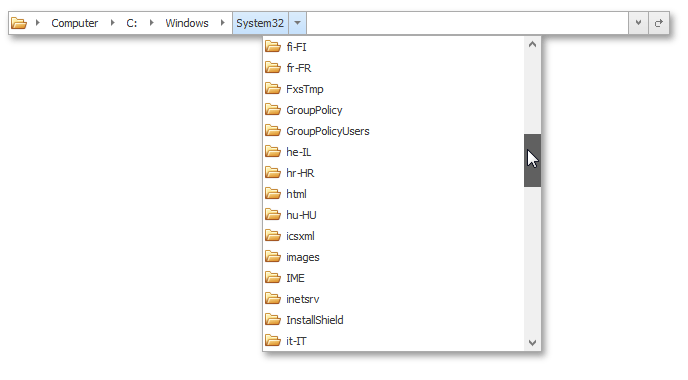Click the folder icon next to html
Viewport: 688px width, 380px height.
pyautogui.click(x=273, y=194)
